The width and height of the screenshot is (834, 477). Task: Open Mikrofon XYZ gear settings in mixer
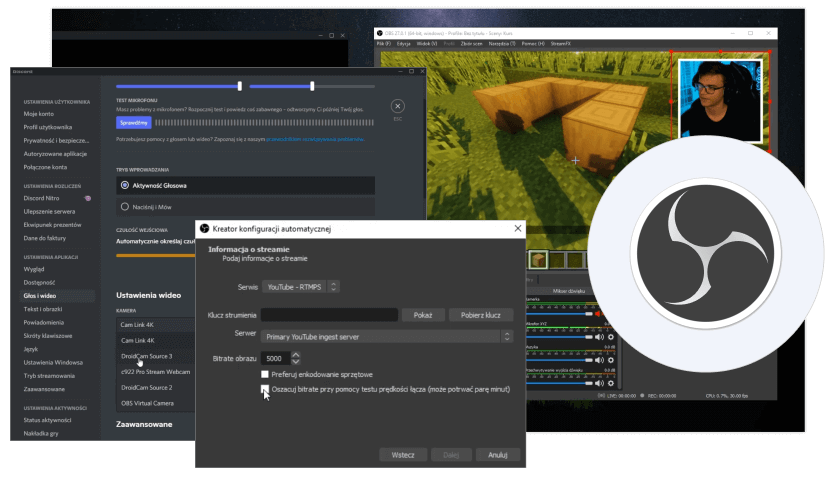[611, 337]
